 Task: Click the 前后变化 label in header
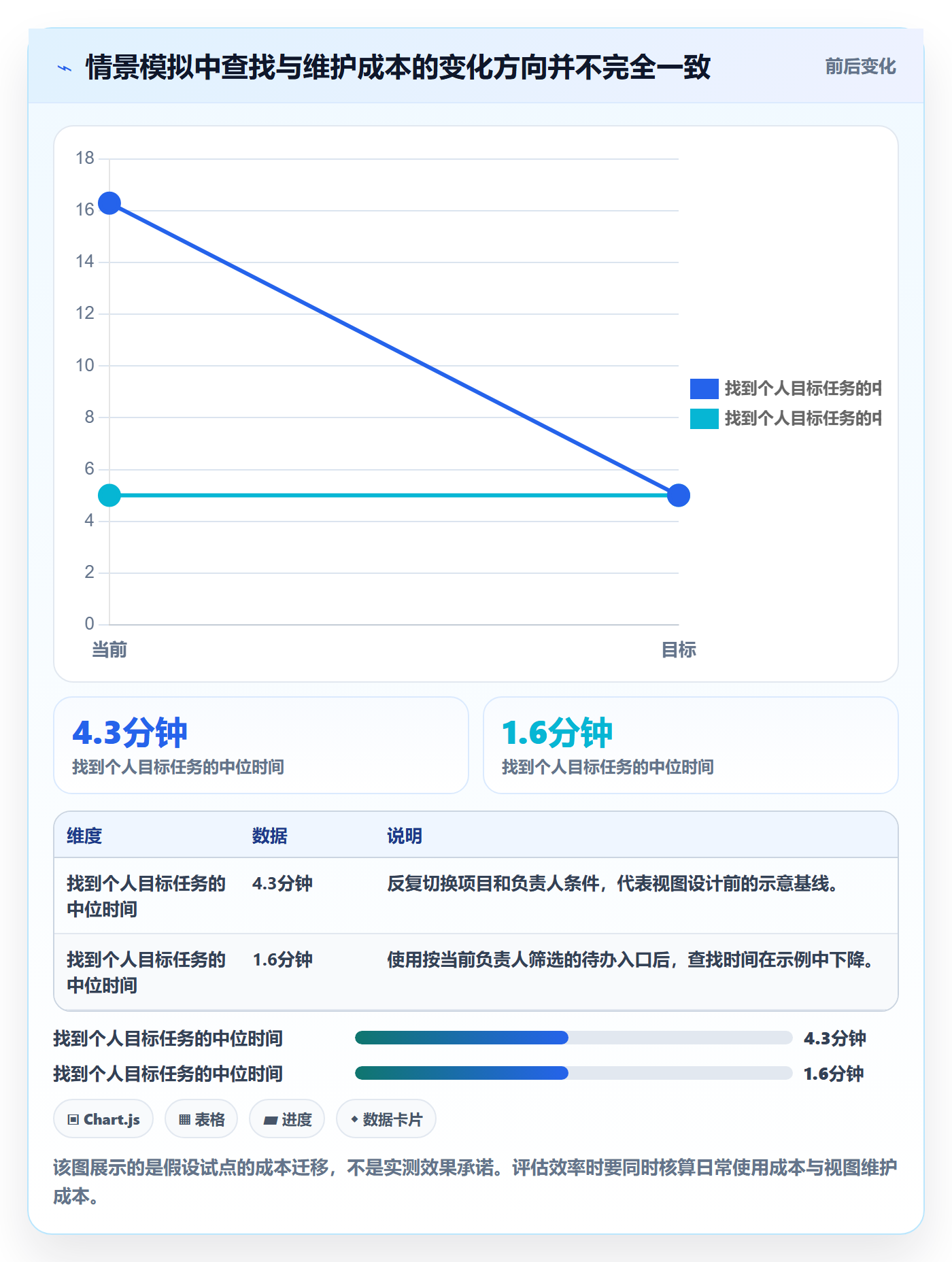point(860,67)
